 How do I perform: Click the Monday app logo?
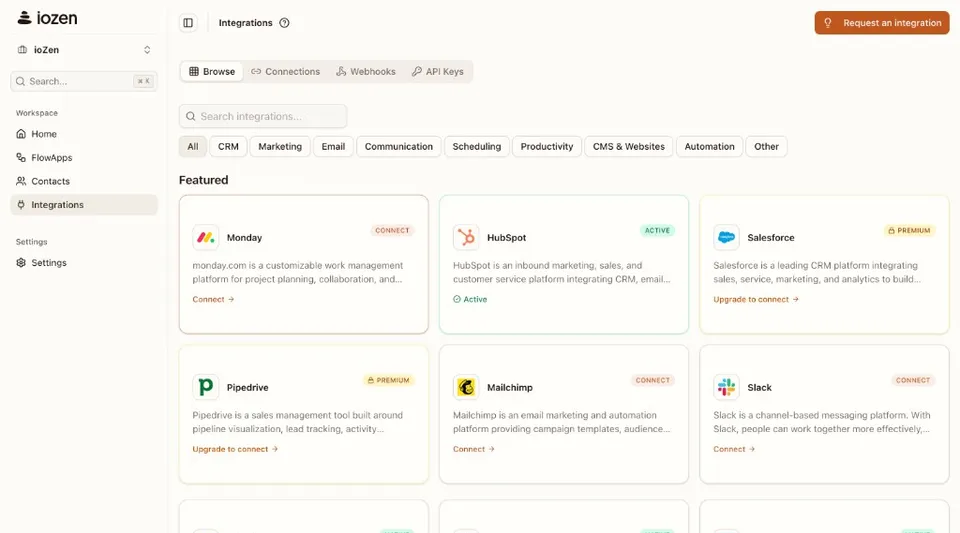coord(206,237)
